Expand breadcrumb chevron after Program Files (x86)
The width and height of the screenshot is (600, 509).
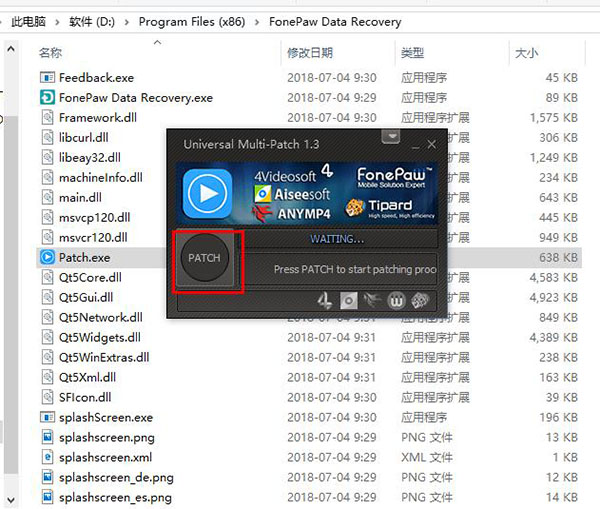[257, 21]
